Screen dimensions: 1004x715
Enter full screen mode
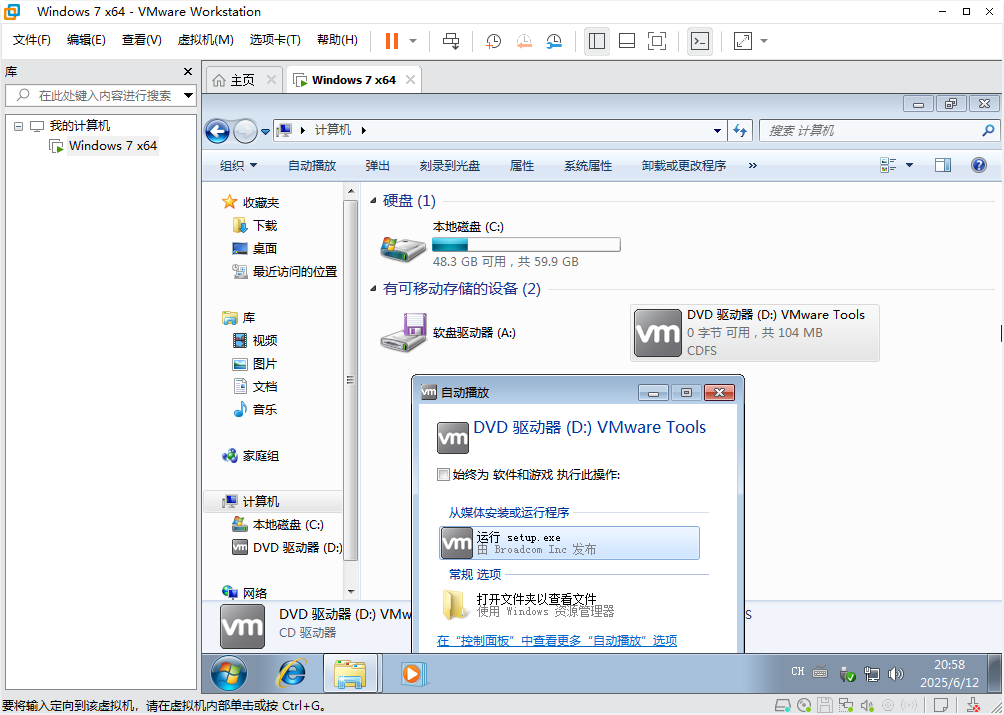(x=657, y=41)
